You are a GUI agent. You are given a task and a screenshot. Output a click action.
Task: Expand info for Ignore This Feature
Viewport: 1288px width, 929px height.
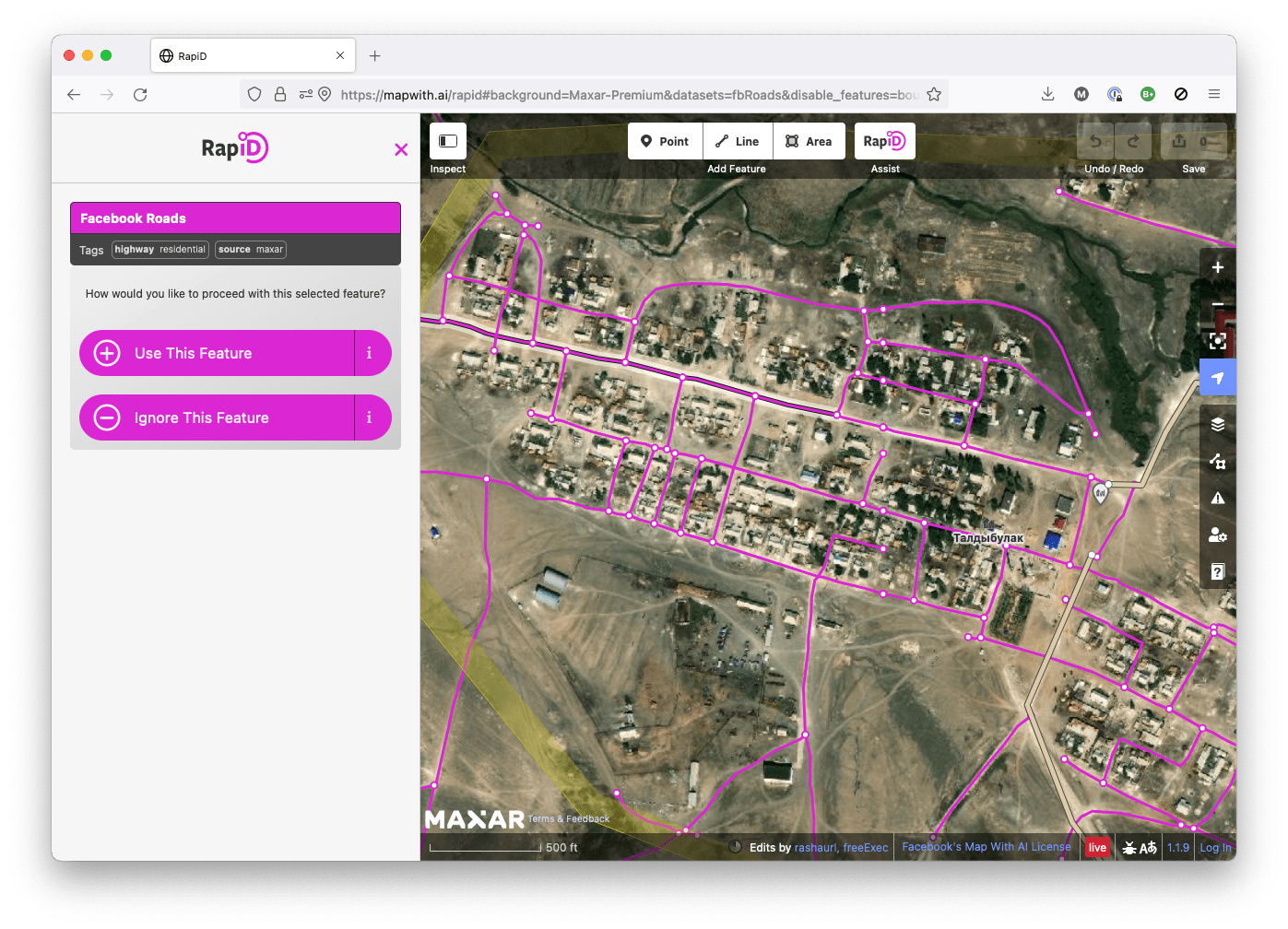(370, 417)
